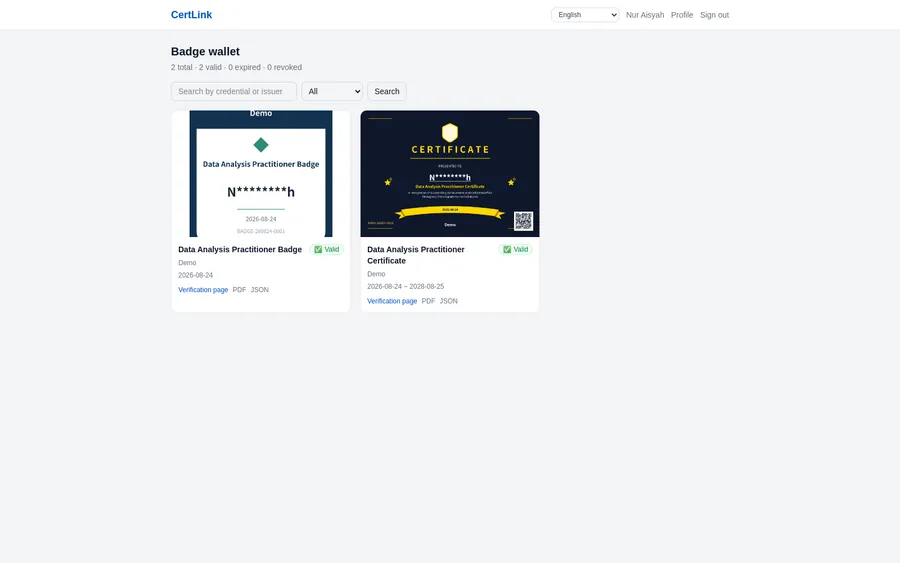The width and height of the screenshot is (900, 563).
Task: Focus the search by credential or issuer field
Action: point(234,91)
